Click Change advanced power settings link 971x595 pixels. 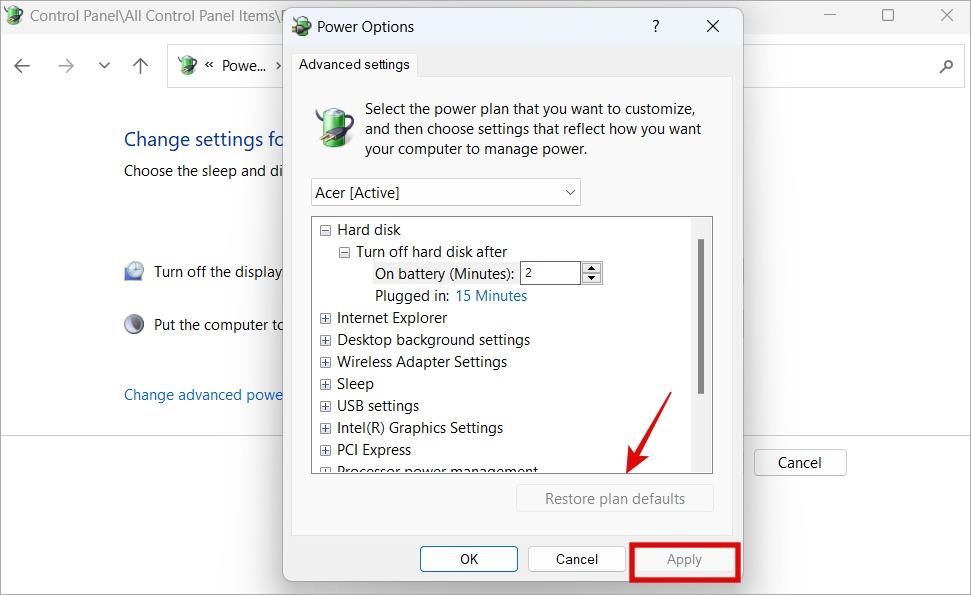coord(203,395)
